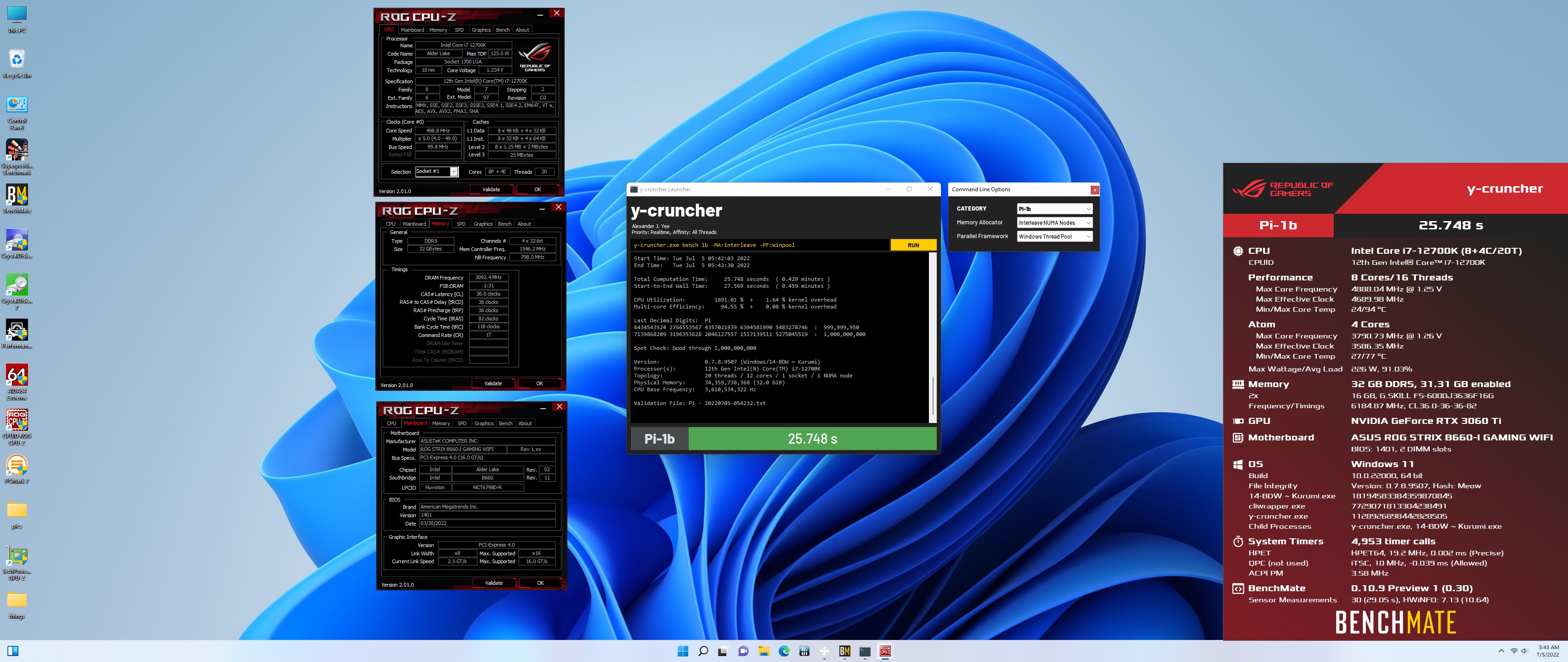Switch to HWiNFO taskbar icon

804,651
